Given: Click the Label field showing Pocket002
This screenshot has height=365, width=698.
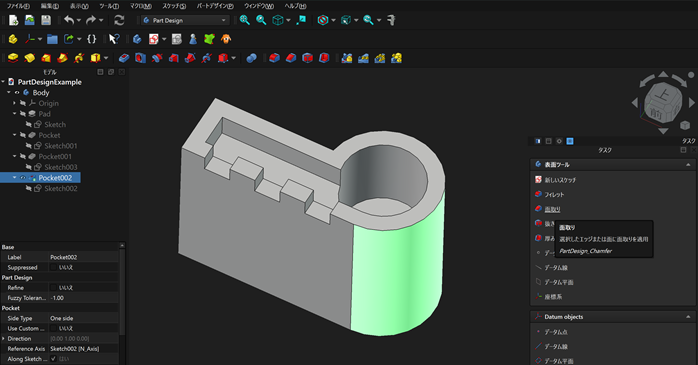Looking at the screenshot, I should 83,257.
